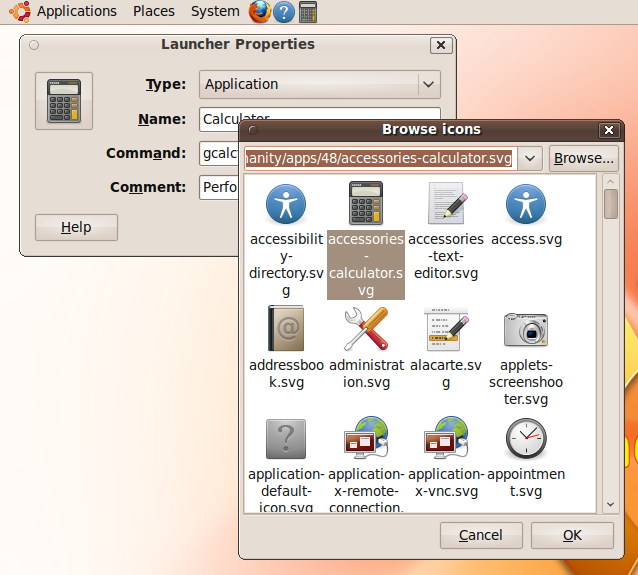Click the scrollbar down arrow in icon list
The image size is (638, 575).
(x=610, y=505)
